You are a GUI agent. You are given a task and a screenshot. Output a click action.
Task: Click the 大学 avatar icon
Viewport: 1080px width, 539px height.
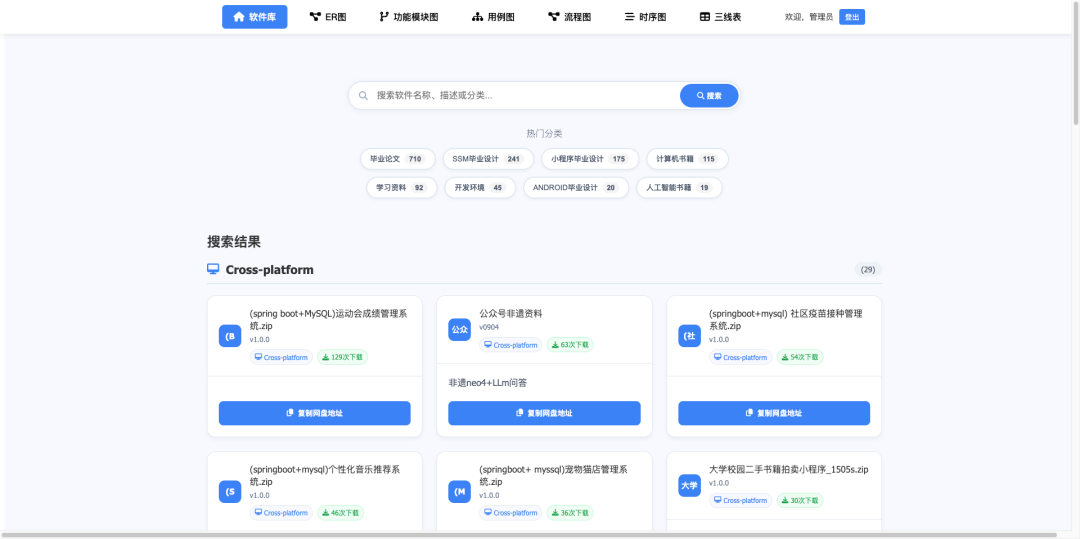point(689,485)
